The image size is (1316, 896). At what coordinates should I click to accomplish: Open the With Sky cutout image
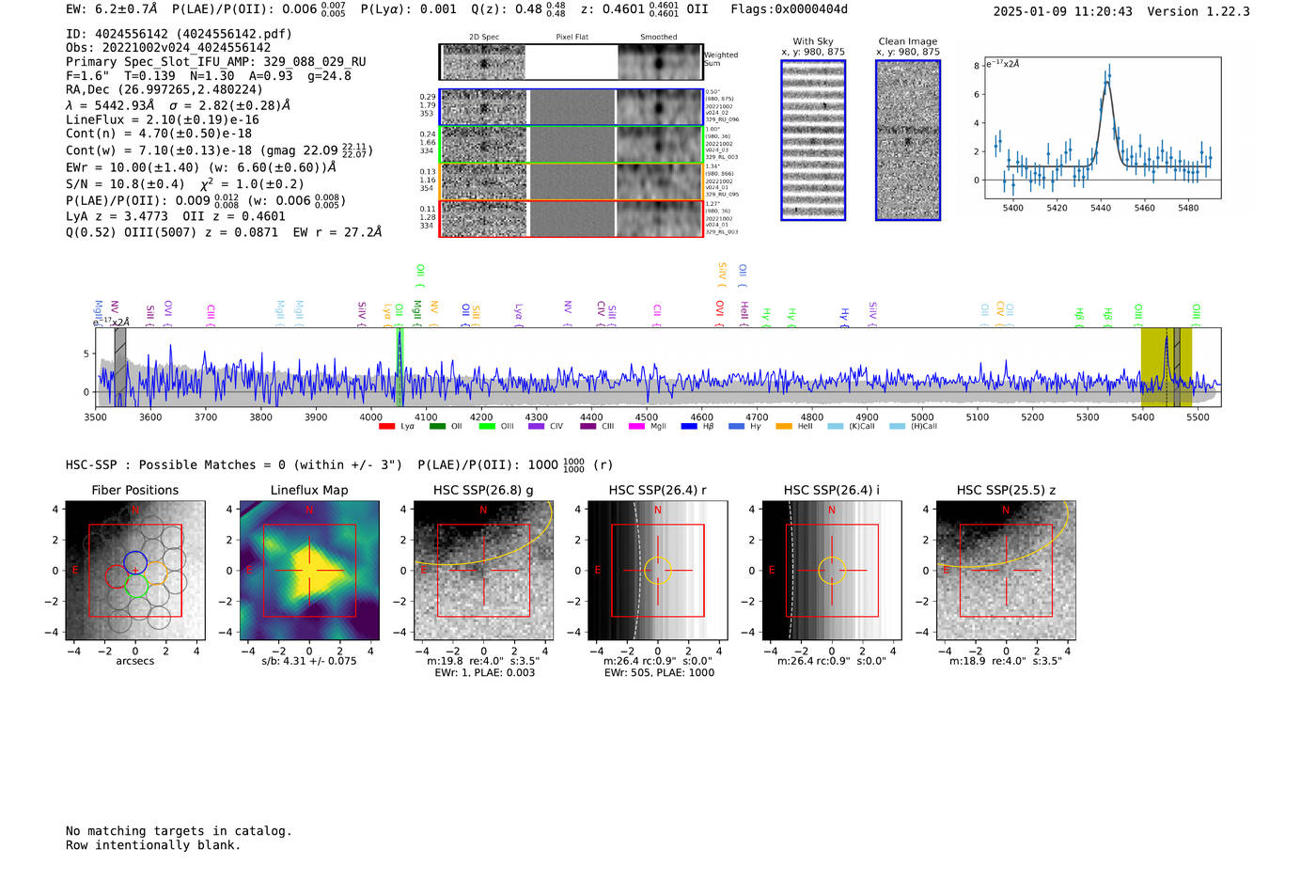click(x=813, y=140)
